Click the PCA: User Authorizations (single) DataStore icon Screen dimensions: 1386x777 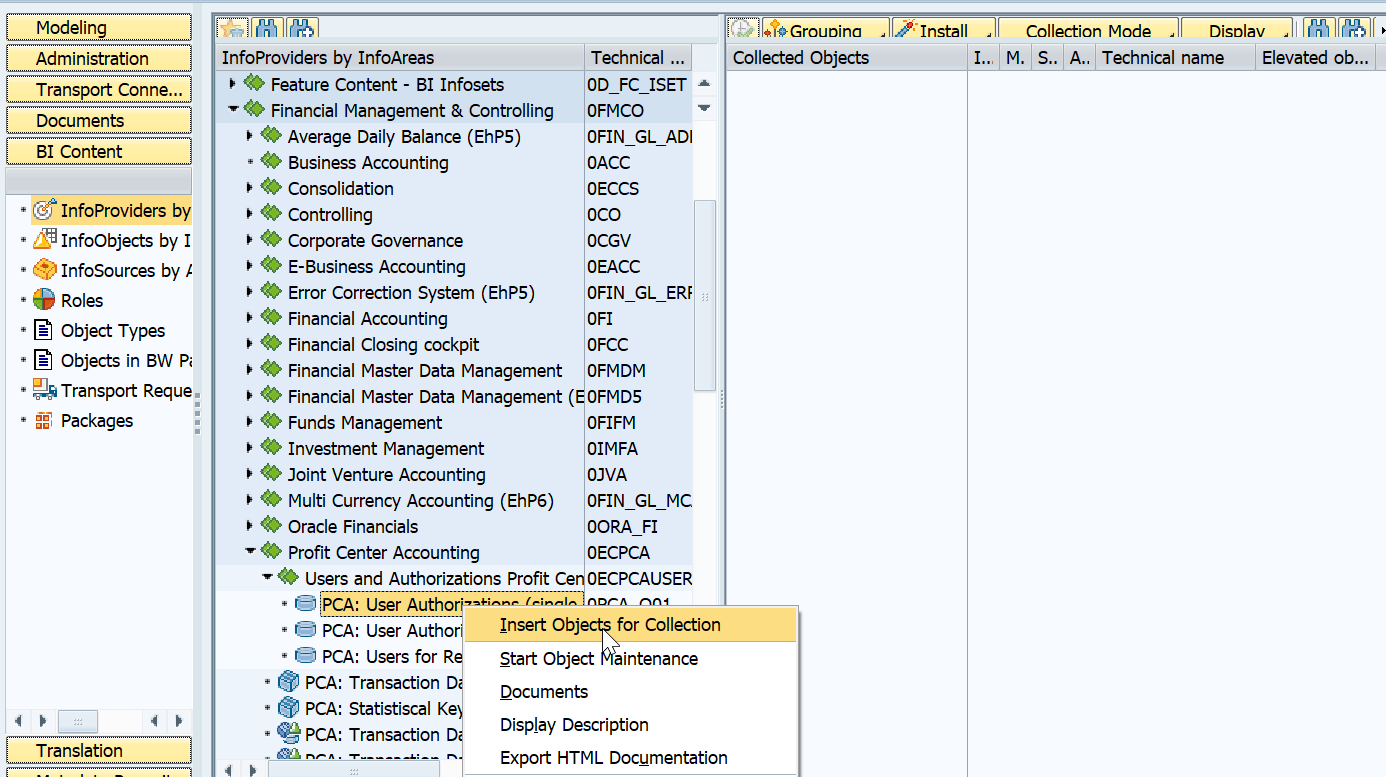pos(305,604)
